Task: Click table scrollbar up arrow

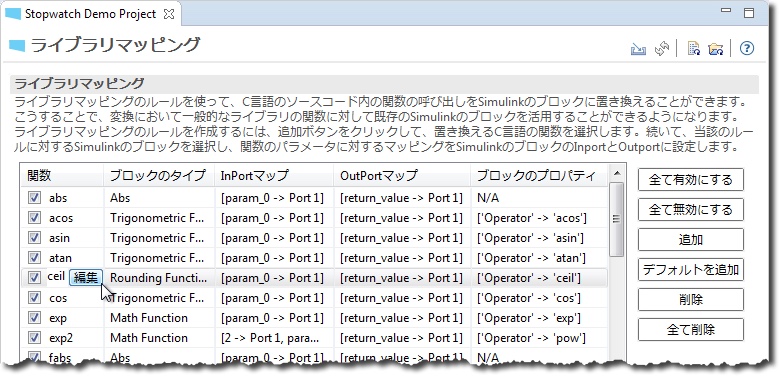Action: 617,173
